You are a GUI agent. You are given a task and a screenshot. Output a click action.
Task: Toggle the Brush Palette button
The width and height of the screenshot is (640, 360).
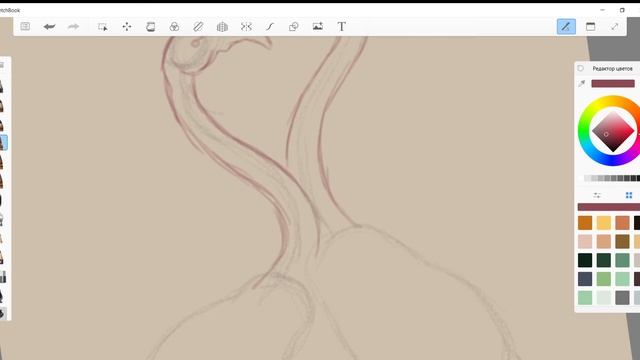pyautogui.click(x=566, y=27)
